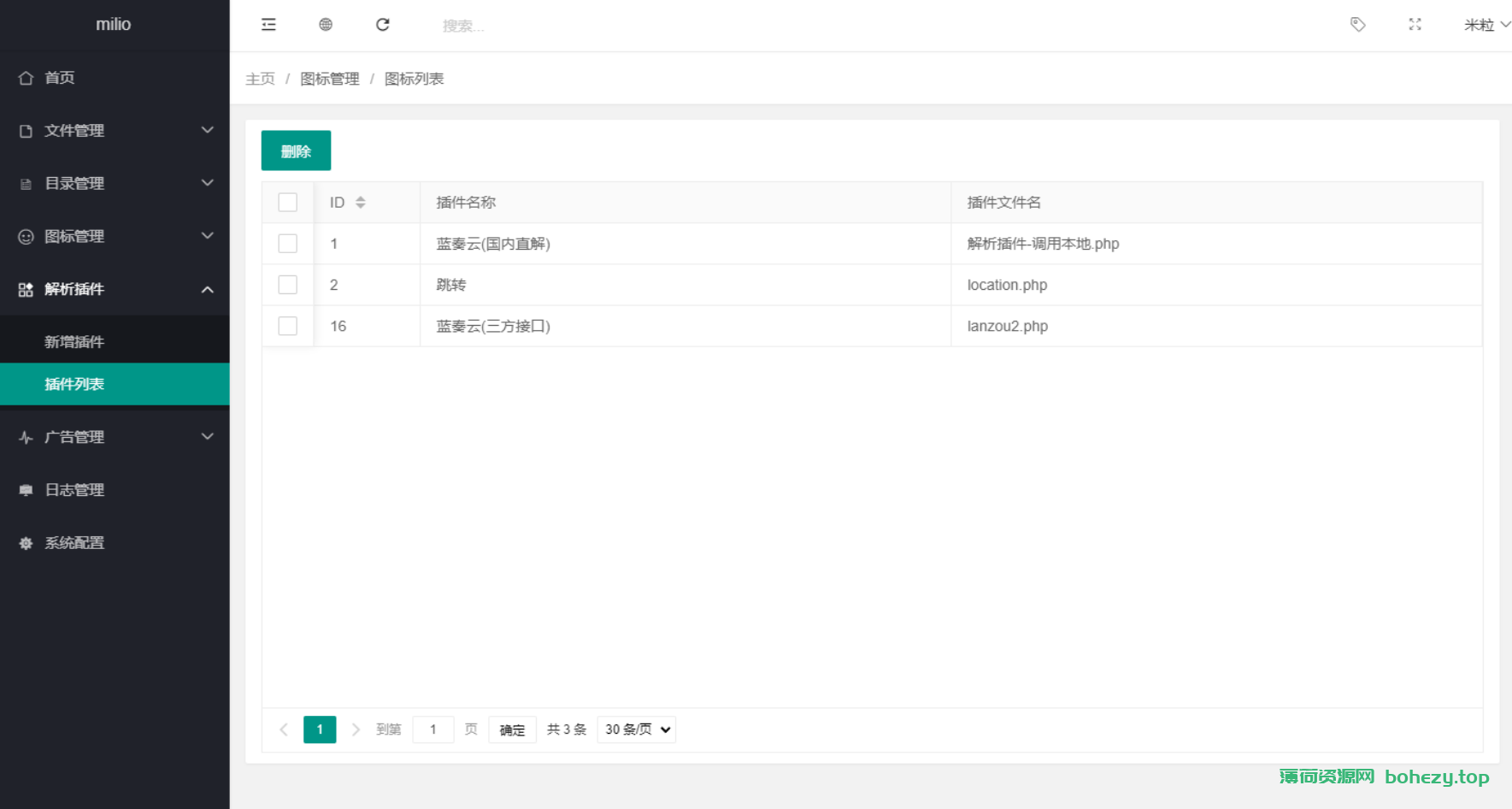This screenshot has height=809, width=1512.
Task: Click the gear icon beside 系统配置
Action: coord(26,543)
